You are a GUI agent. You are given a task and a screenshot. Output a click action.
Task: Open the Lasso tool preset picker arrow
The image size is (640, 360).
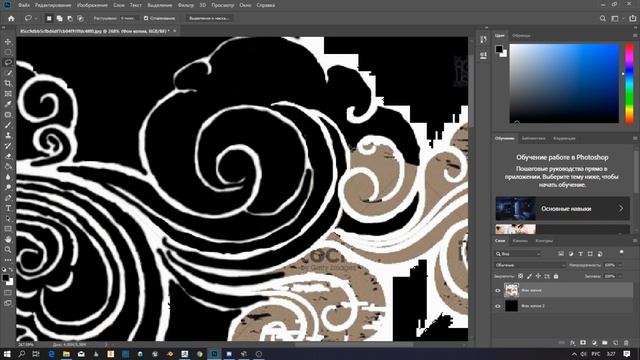(36, 18)
